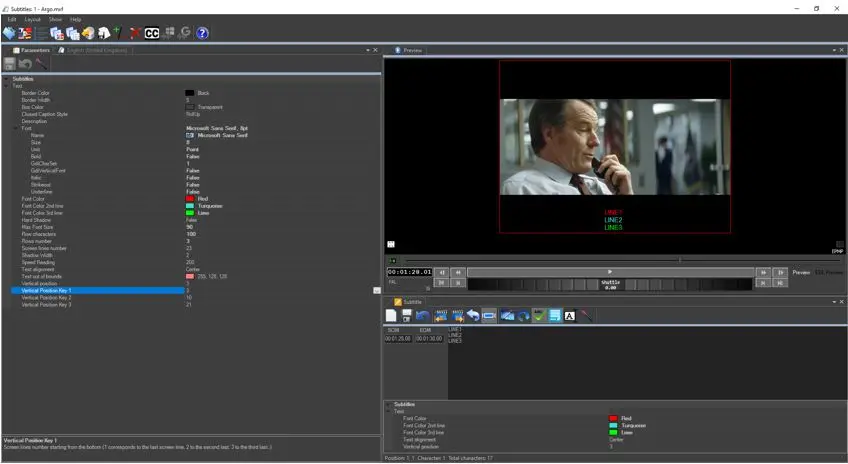Open the Layout menu

[33, 19]
